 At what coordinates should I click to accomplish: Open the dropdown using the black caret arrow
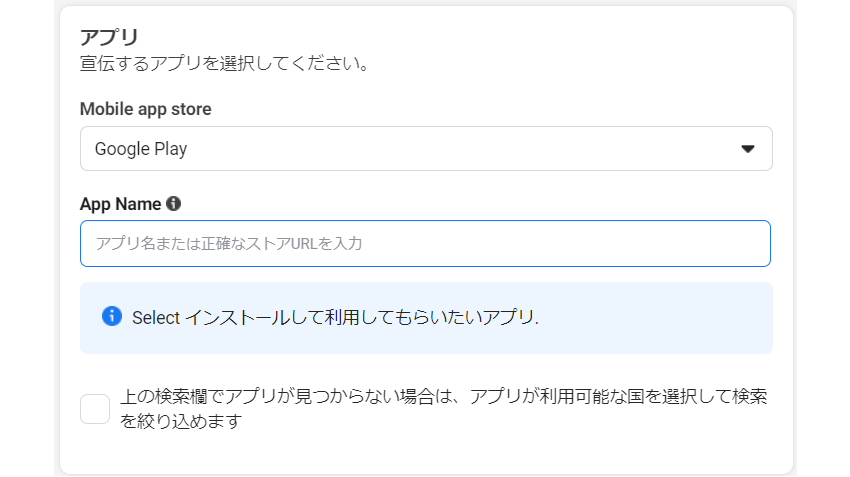pyautogui.click(x=748, y=149)
